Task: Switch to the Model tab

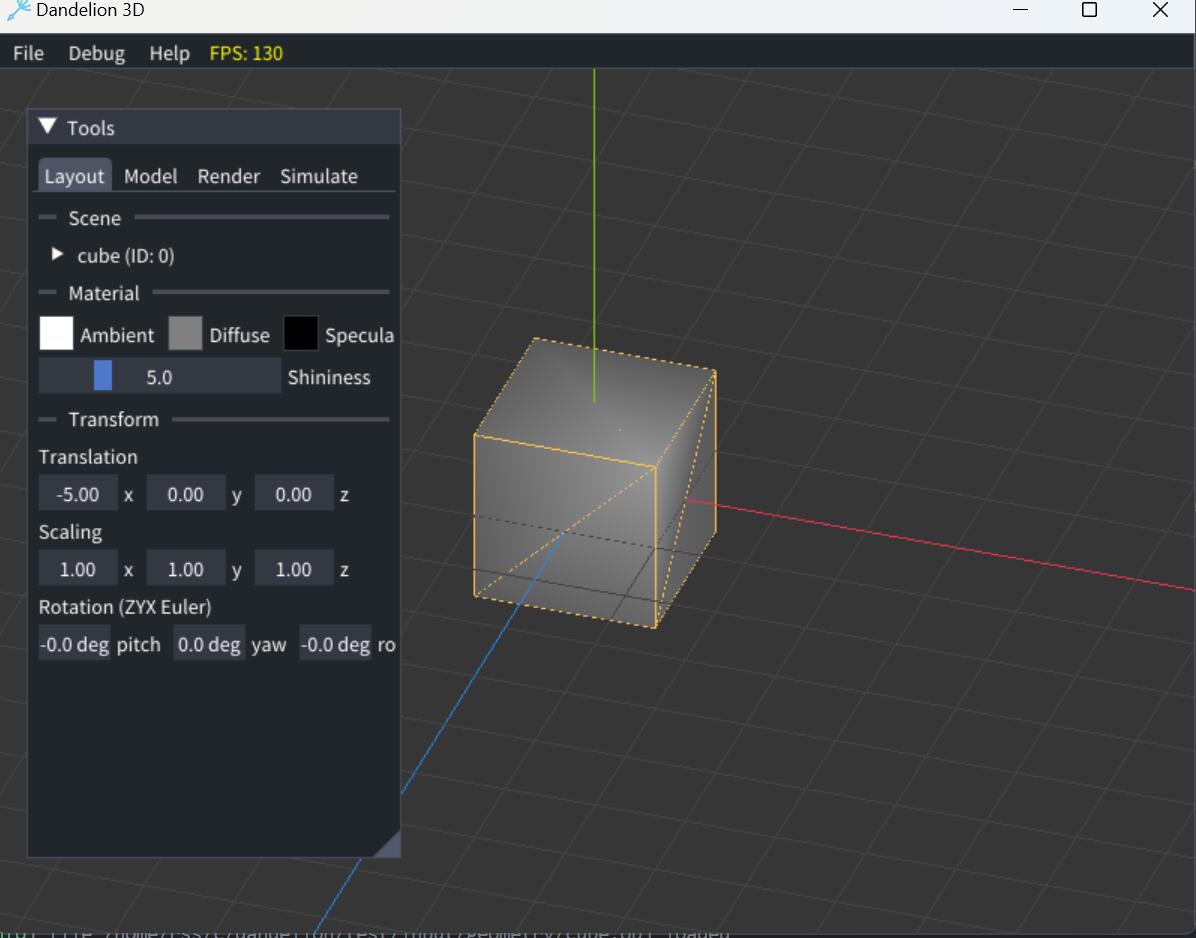Action: (150, 176)
